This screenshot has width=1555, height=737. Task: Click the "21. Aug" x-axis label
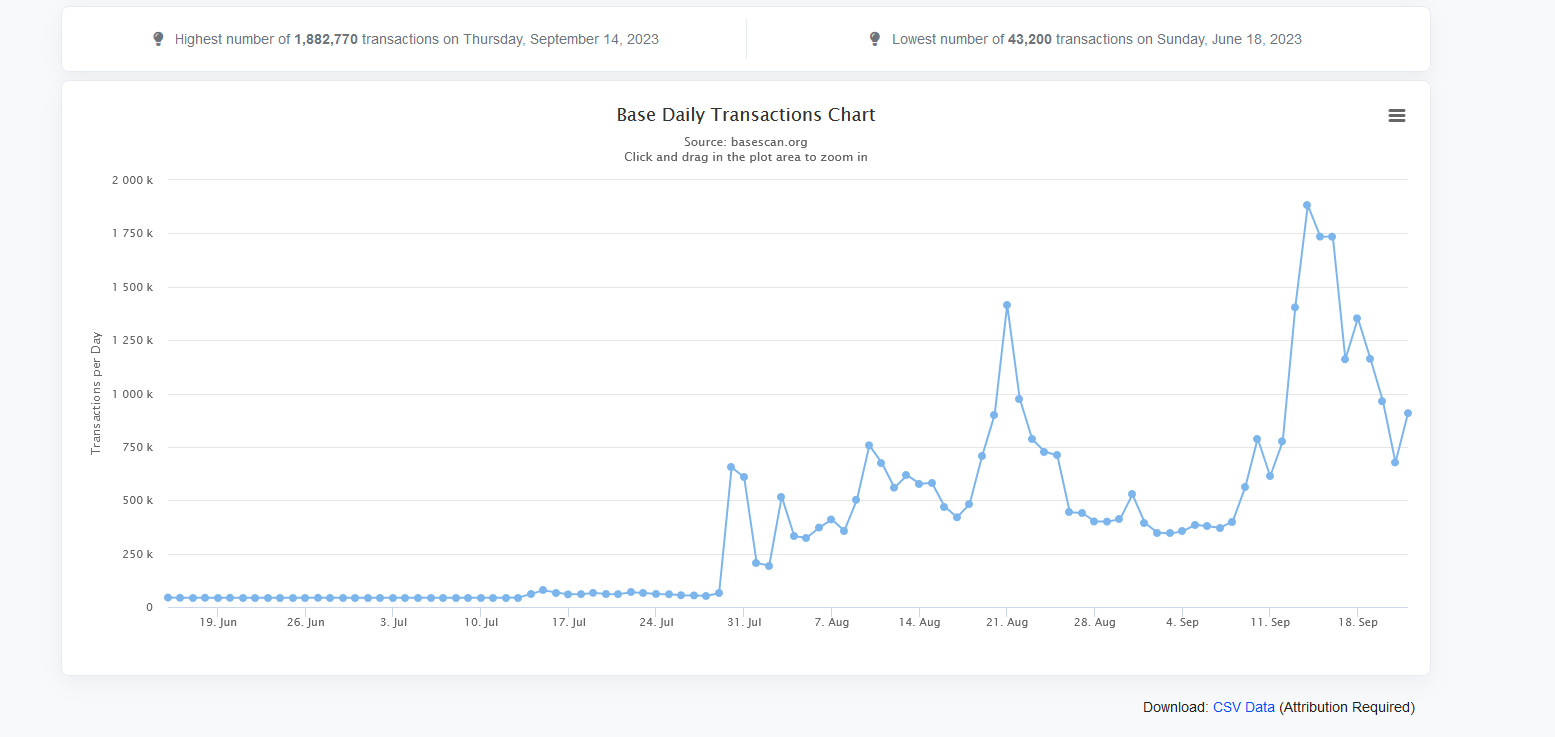point(1007,622)
